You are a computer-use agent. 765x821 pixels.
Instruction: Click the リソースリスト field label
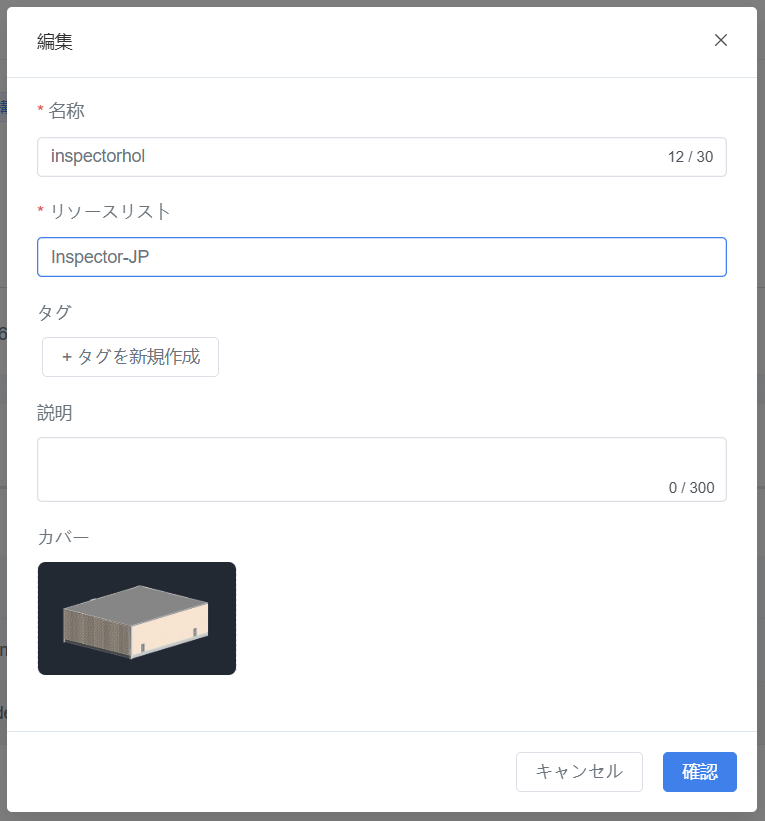[x=110, y=212]
